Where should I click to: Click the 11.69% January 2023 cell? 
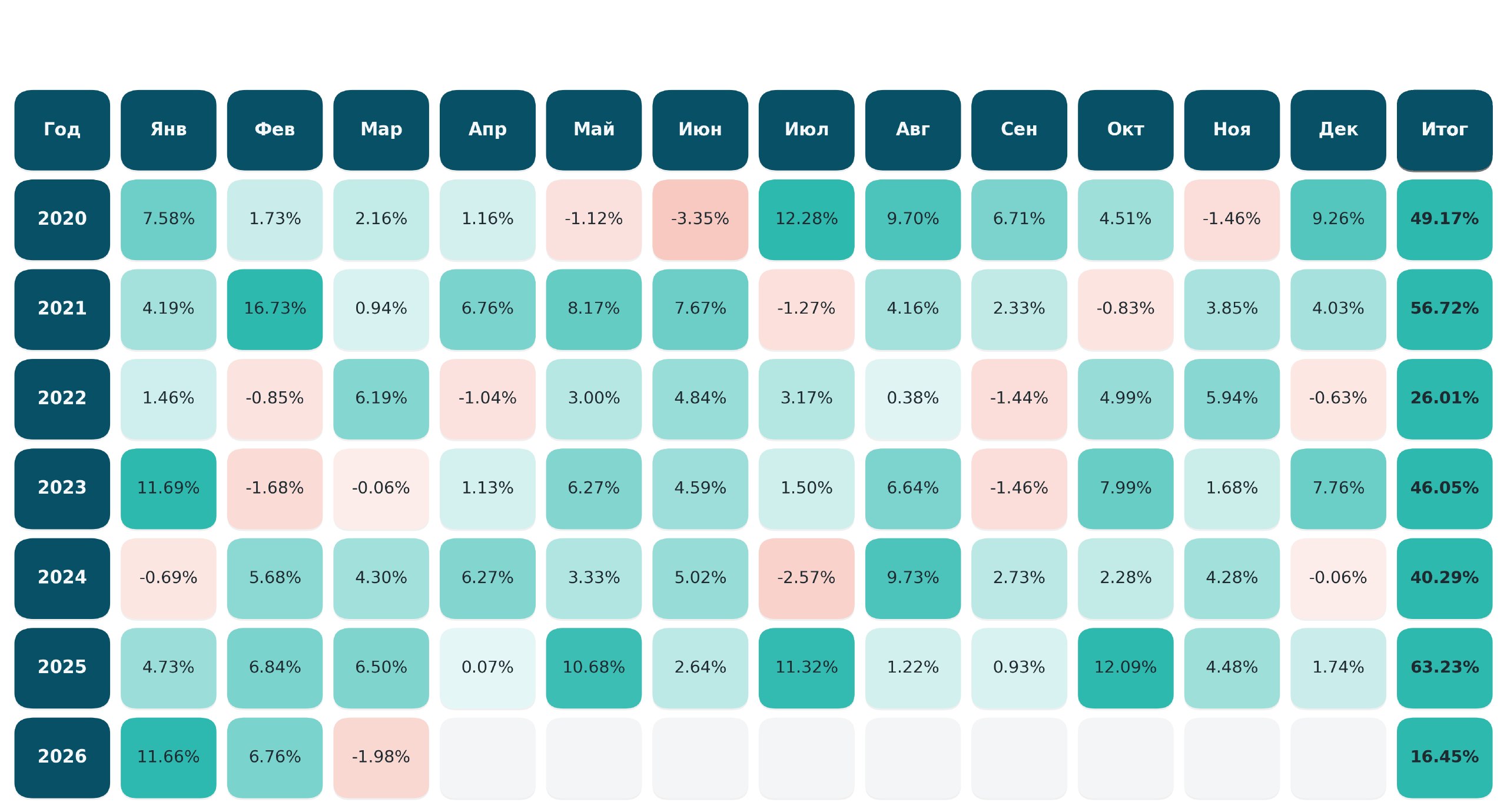click(168, 488)
